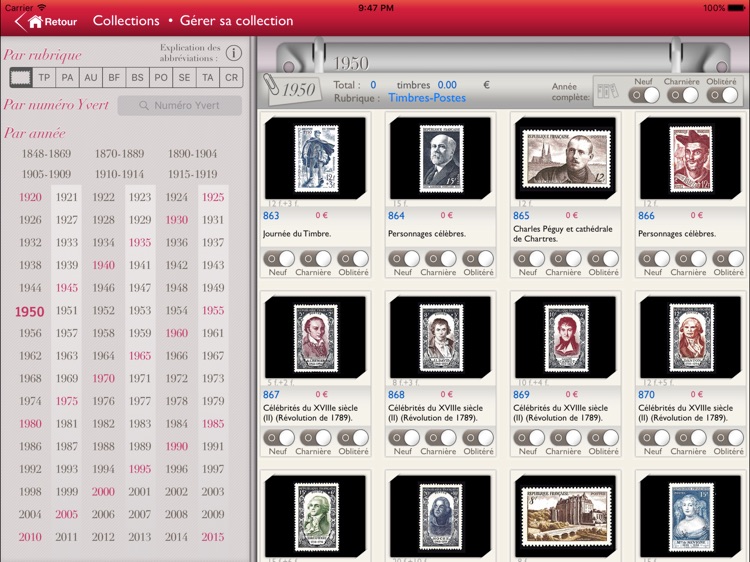Viewport: 750px width, 562px height.
Task: Select the BF rubrique tab
Action: pyautogui.click(x=114, y=77)
